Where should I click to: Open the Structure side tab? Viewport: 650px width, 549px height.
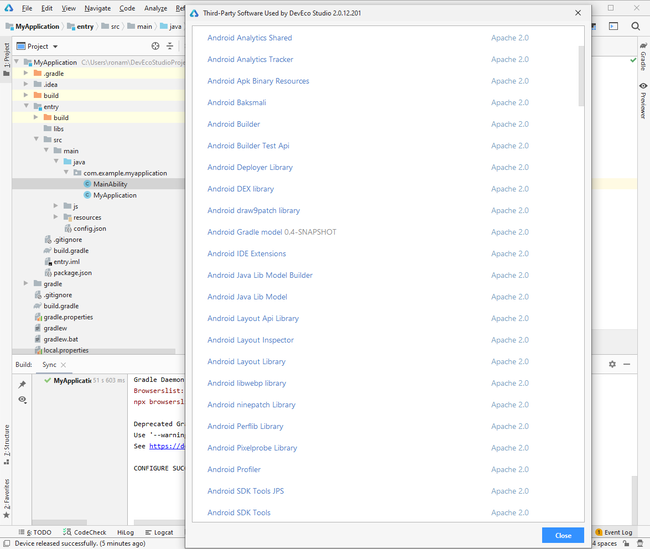[6, 444]
